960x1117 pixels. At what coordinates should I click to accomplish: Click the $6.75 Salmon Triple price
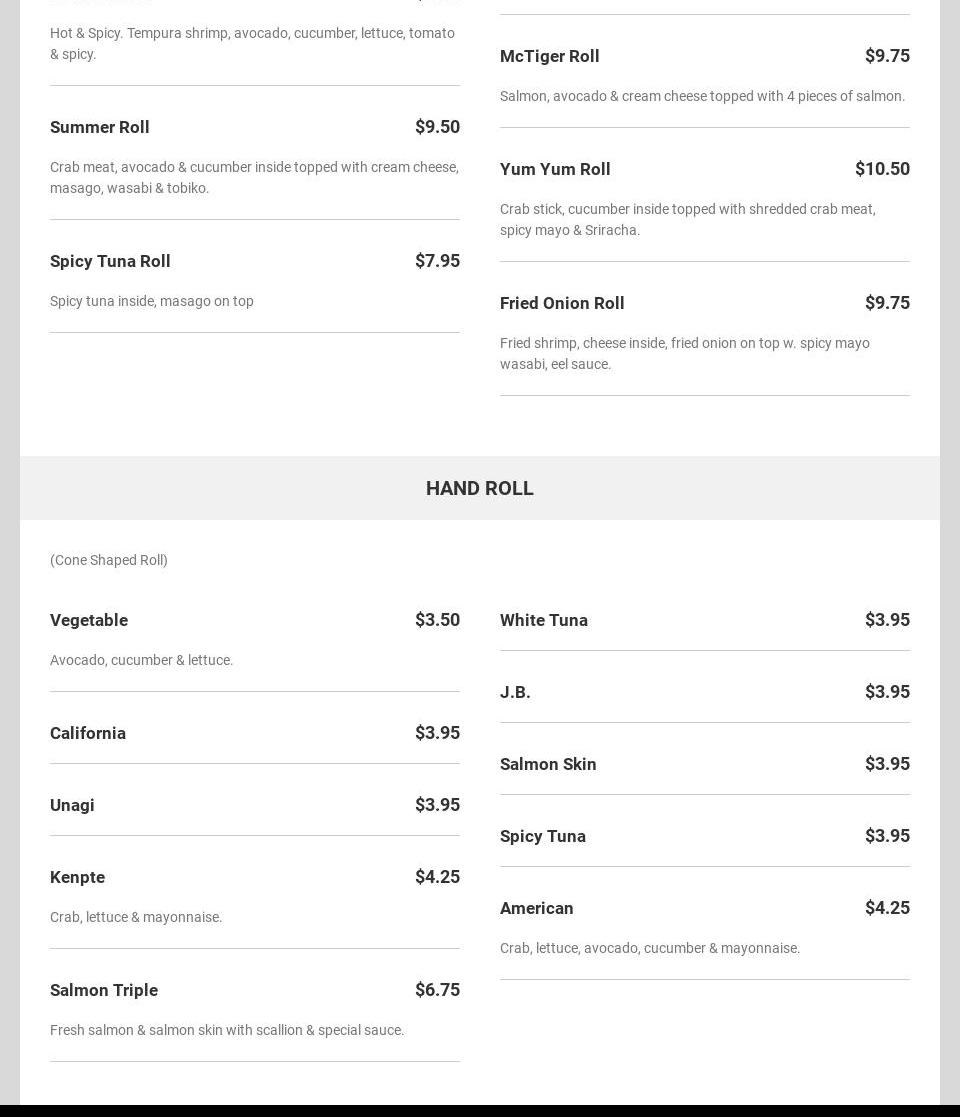coord(437,989)
